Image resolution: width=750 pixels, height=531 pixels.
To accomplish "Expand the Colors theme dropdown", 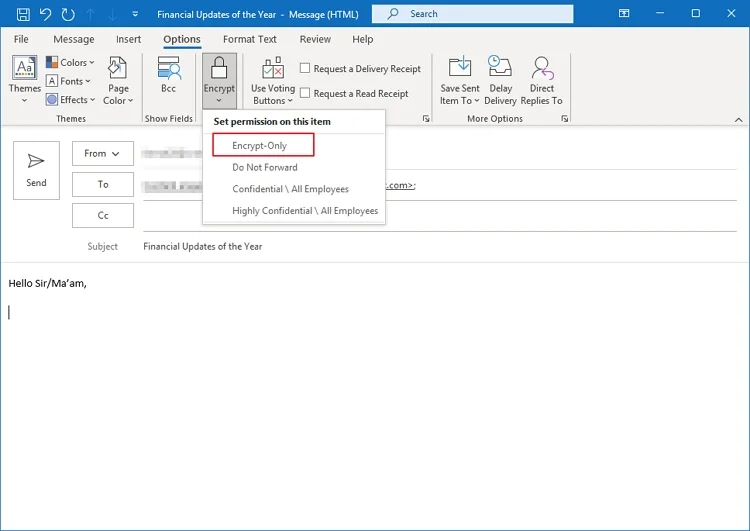I will [70, 62].
